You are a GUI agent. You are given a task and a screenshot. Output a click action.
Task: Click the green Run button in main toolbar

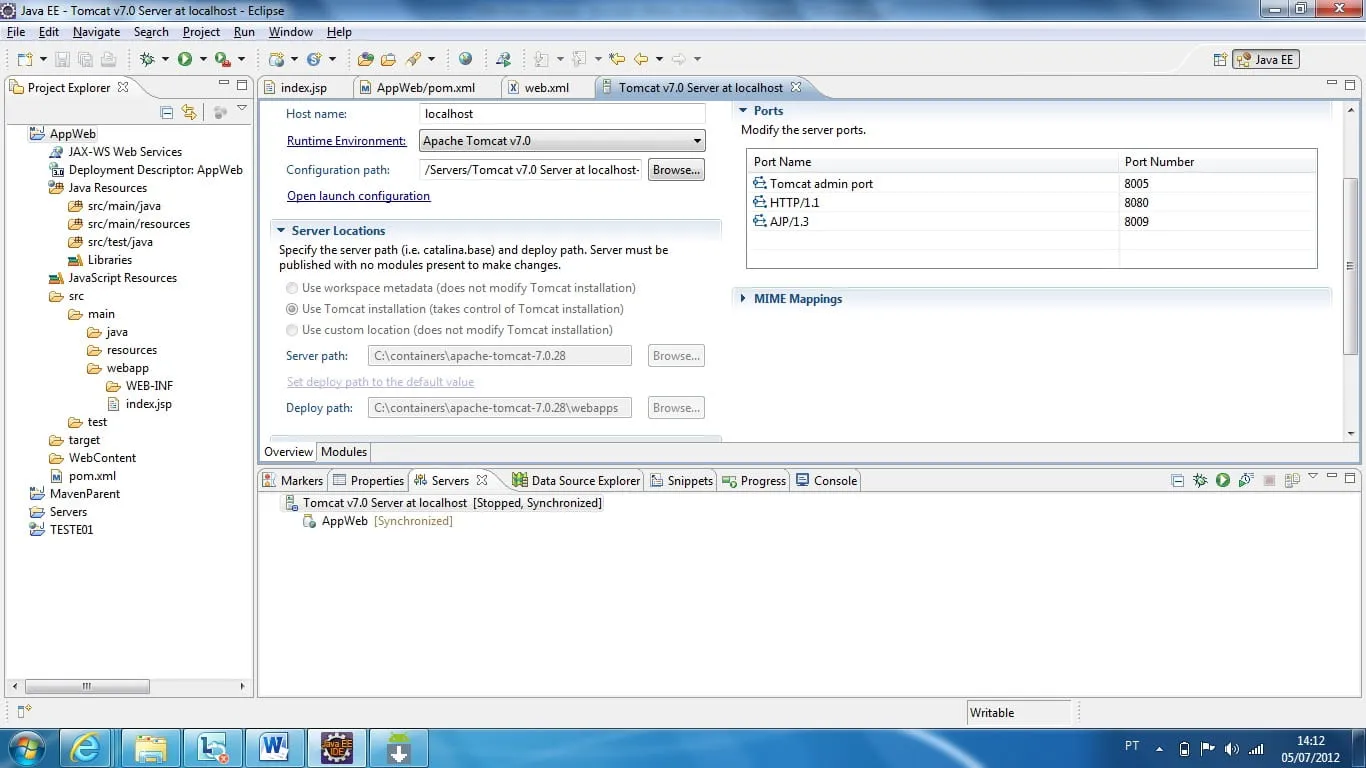tap(185, 59)
